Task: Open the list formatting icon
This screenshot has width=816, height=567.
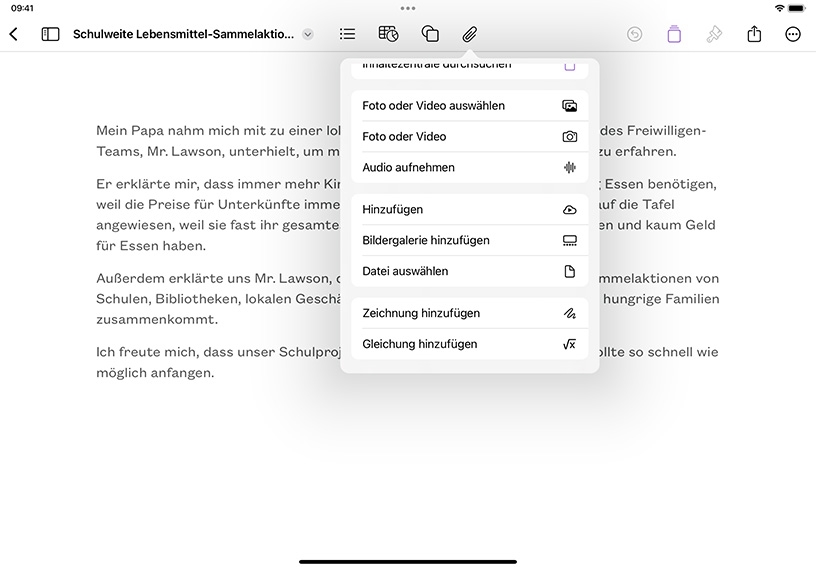Action: point(347,34)
